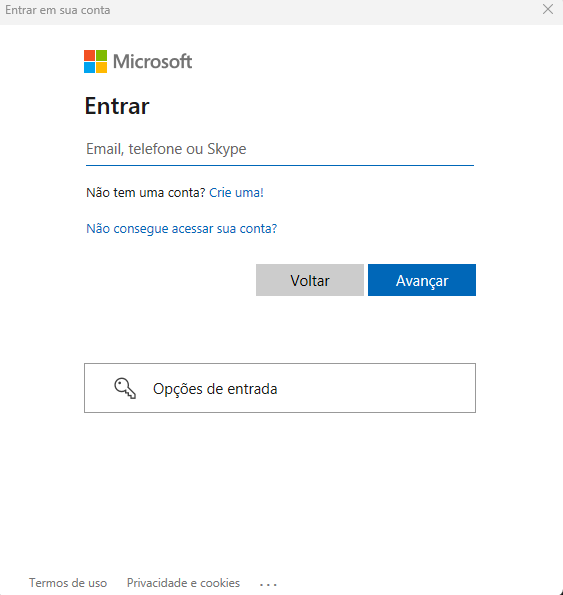Click the blue square of Microsoft logo
Image resolution: width=563 pixels, height=595 pixels.
click(x=90, y=67)
